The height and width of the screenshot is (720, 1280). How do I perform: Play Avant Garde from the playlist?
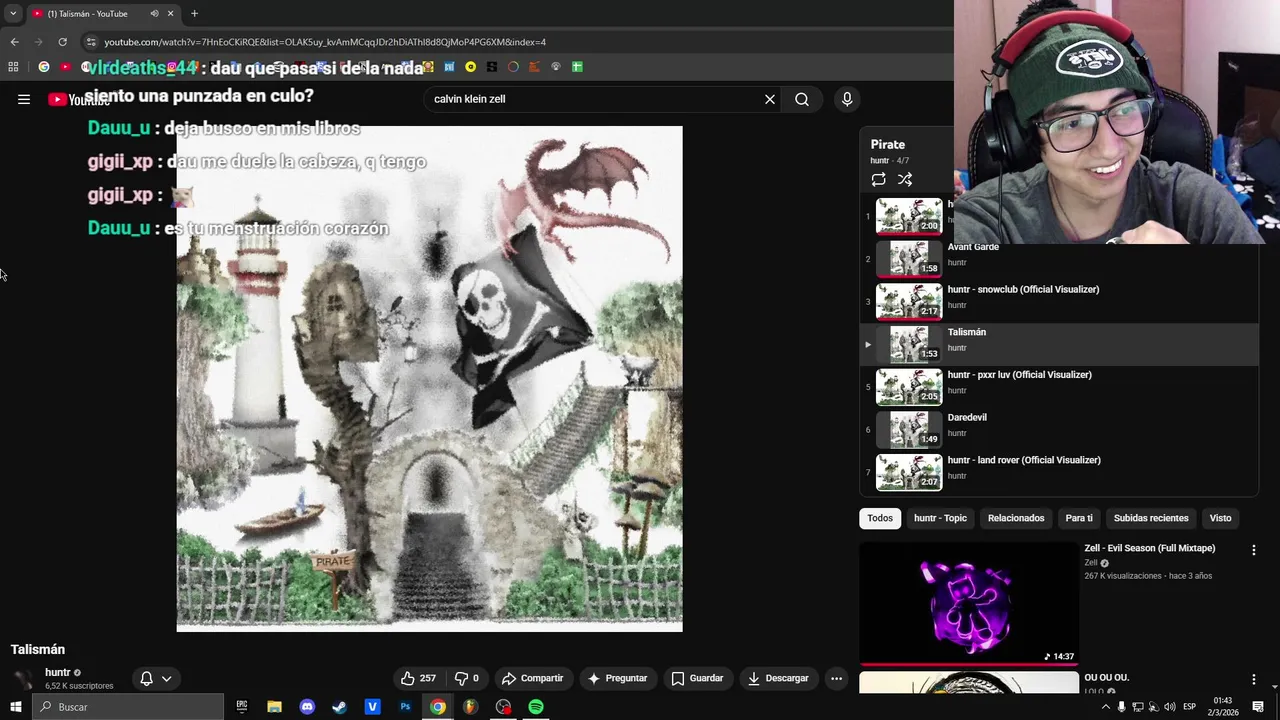(1059, 258)
